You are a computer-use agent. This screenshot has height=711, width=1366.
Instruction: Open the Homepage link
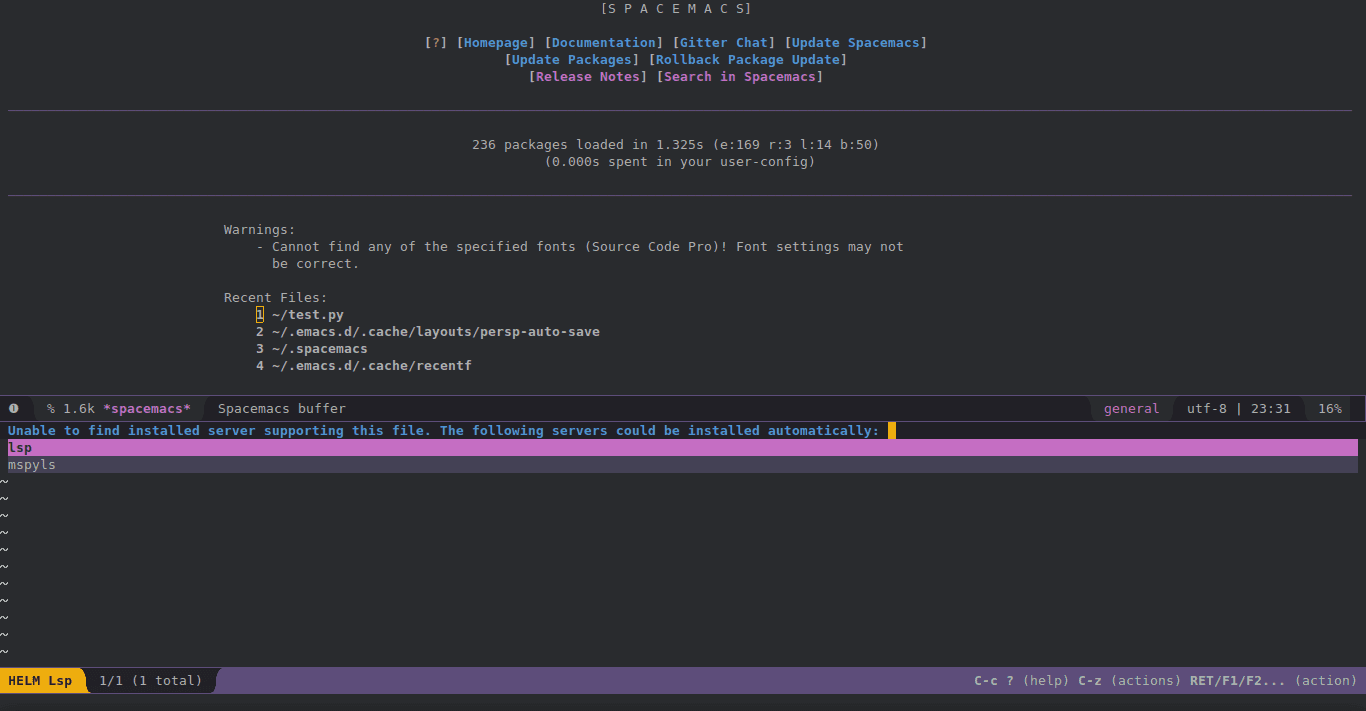[x=496, y=43]
